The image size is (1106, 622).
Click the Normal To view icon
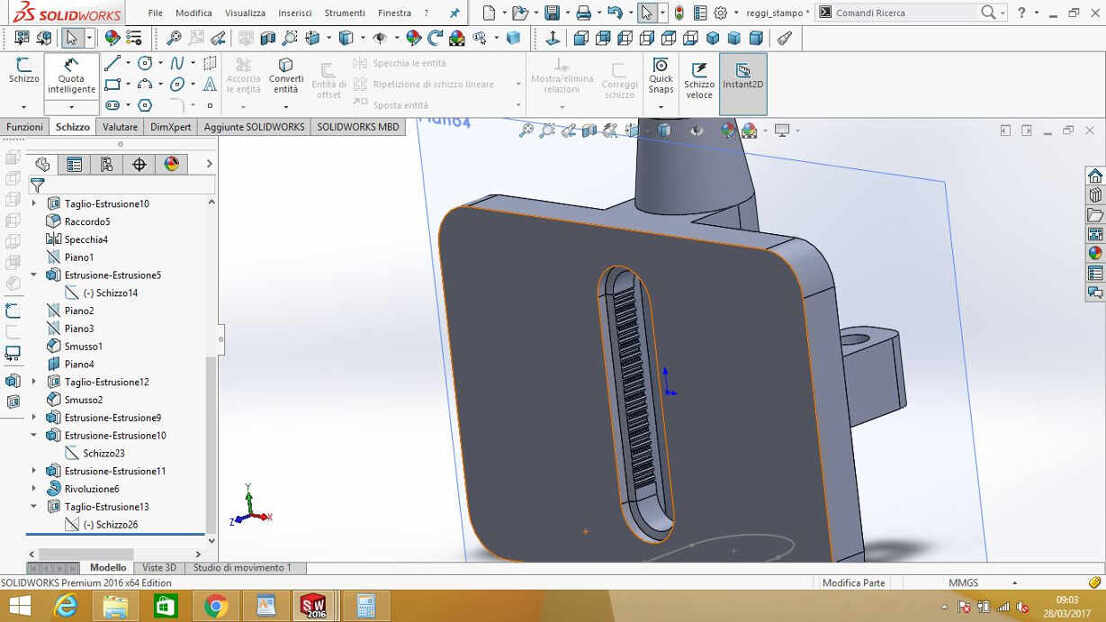(x=552, y=38)
